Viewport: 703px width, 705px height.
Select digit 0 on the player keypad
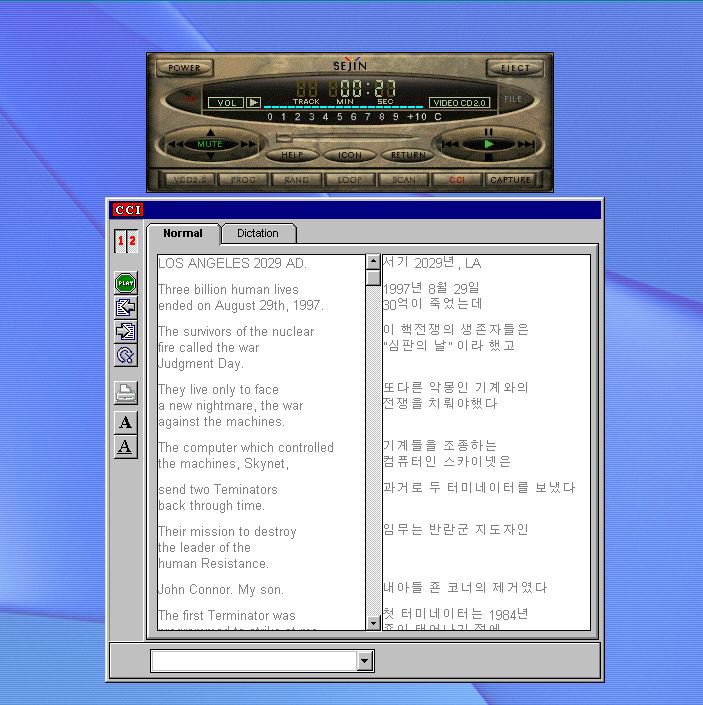[269, 116]
